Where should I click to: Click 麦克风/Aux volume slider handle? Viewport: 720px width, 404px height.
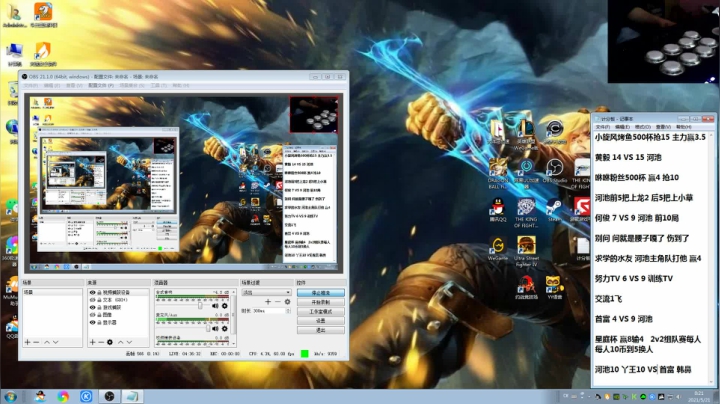[208, 328]
